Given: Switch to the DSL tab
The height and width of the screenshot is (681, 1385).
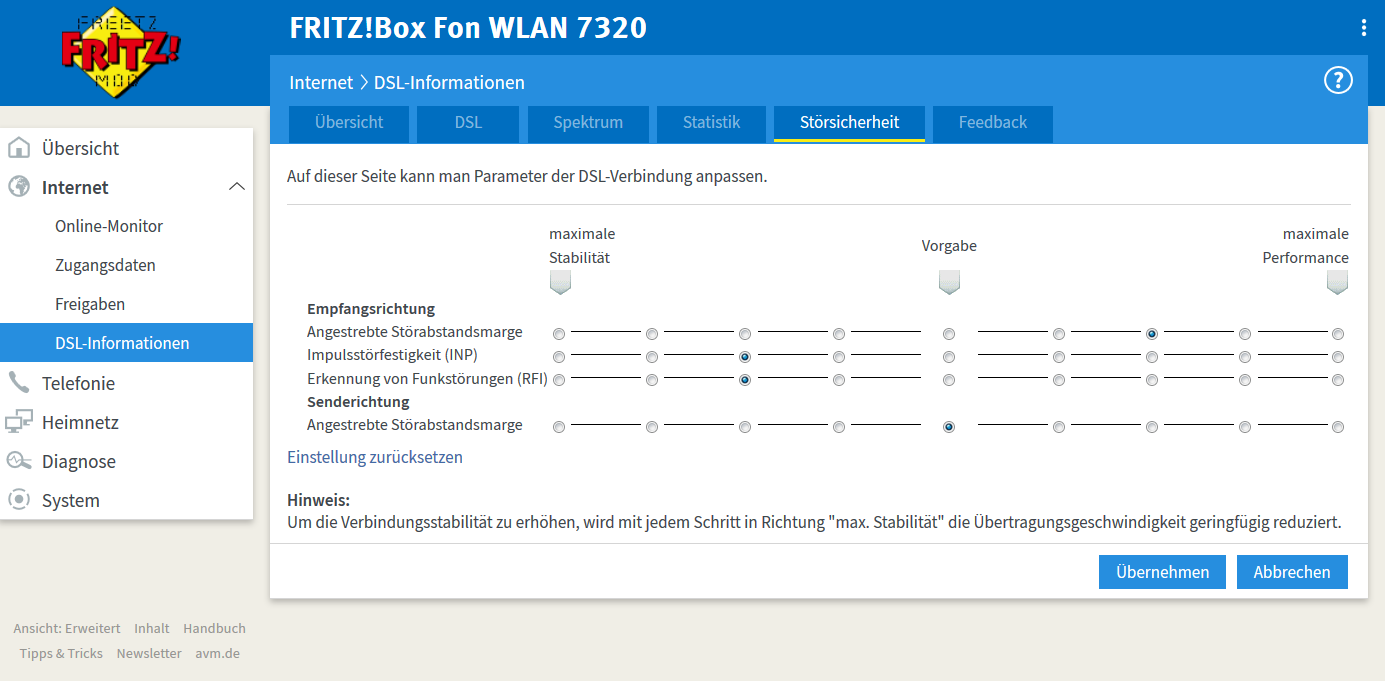Looking at the screenshot, I should pyautogui.click(x=468, y=123).
